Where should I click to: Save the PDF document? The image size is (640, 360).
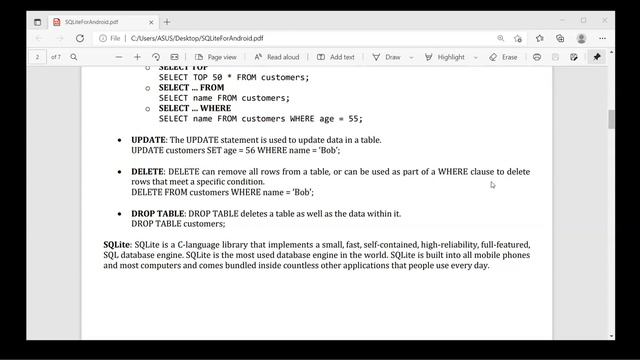point(555,57)
